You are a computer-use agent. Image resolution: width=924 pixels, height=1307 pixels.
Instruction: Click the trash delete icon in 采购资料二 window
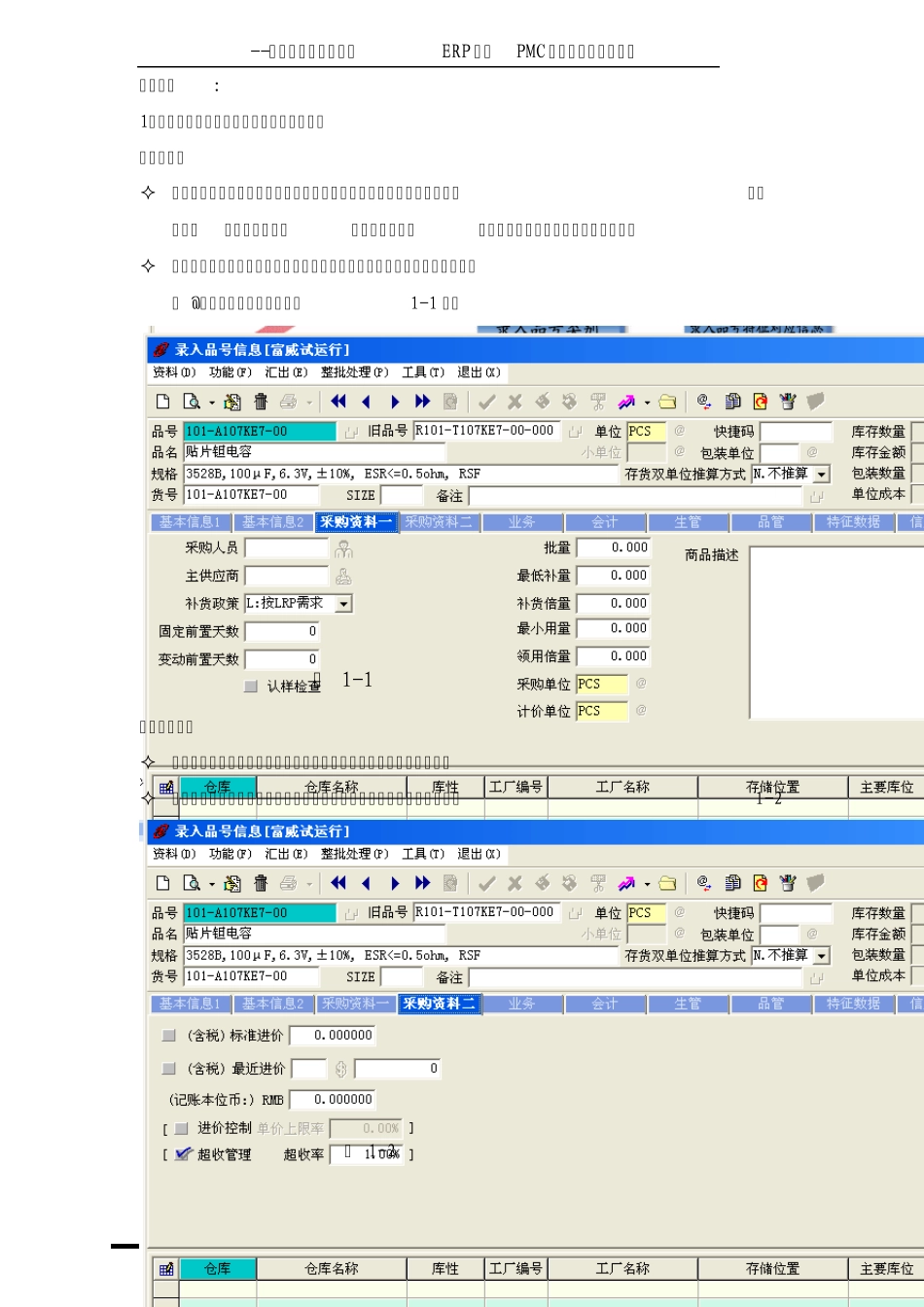(x=261, y=883)
